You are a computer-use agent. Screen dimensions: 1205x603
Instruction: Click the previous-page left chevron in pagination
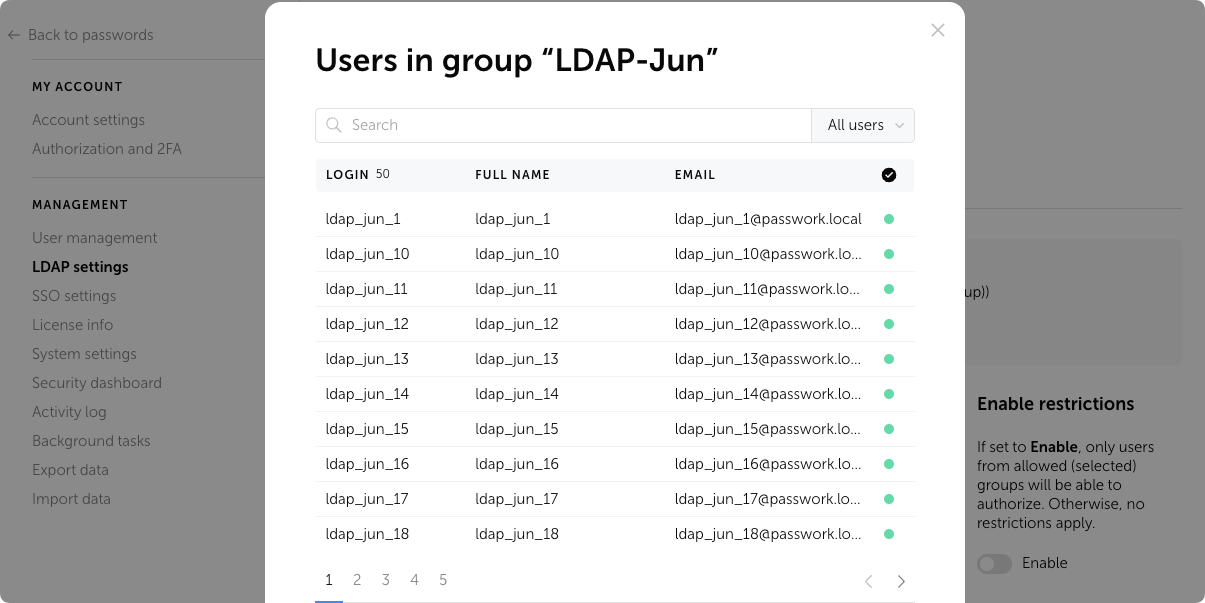(x=868, y=581)
